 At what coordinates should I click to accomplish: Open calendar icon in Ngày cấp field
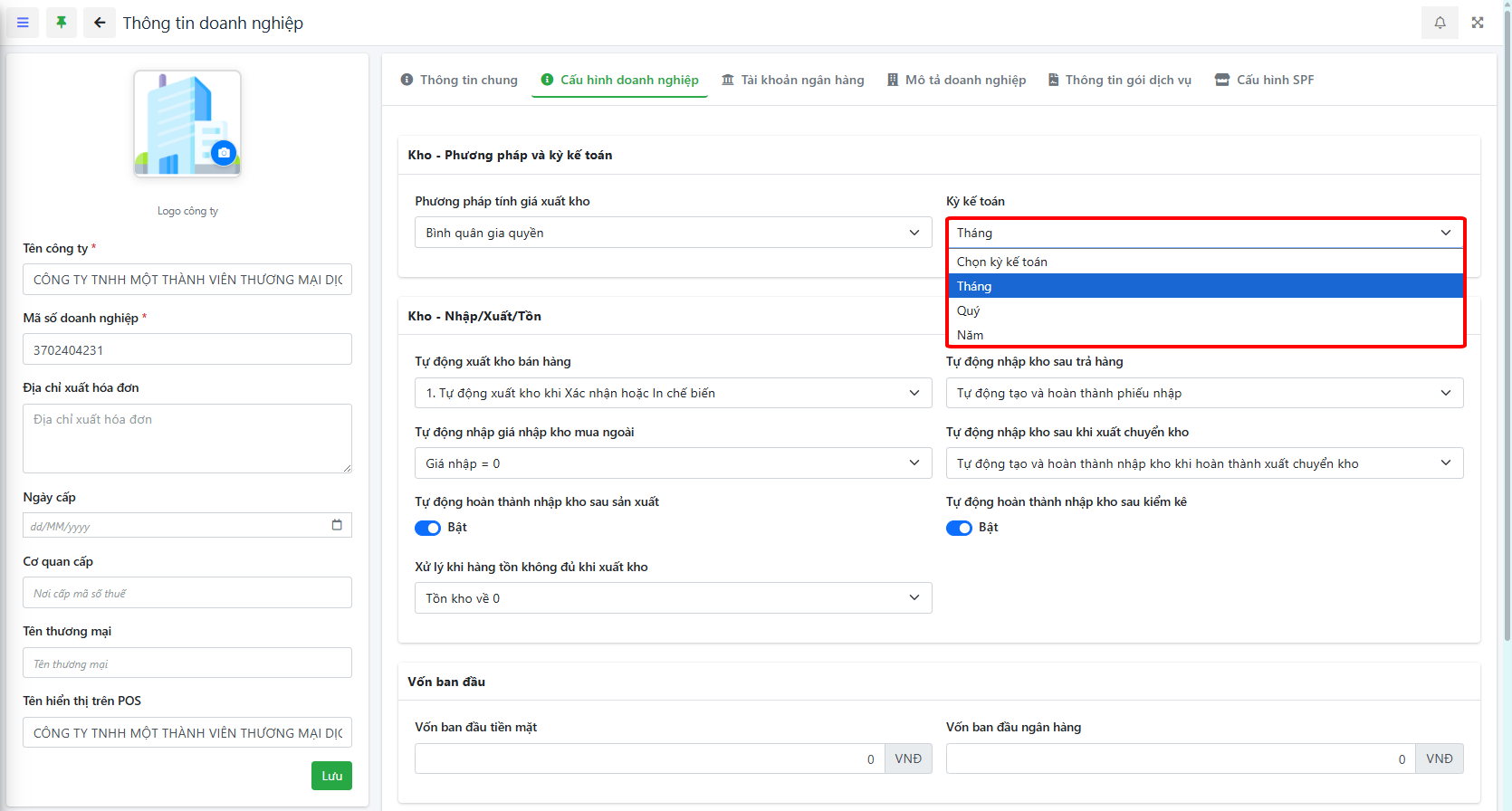coord(337,525)
